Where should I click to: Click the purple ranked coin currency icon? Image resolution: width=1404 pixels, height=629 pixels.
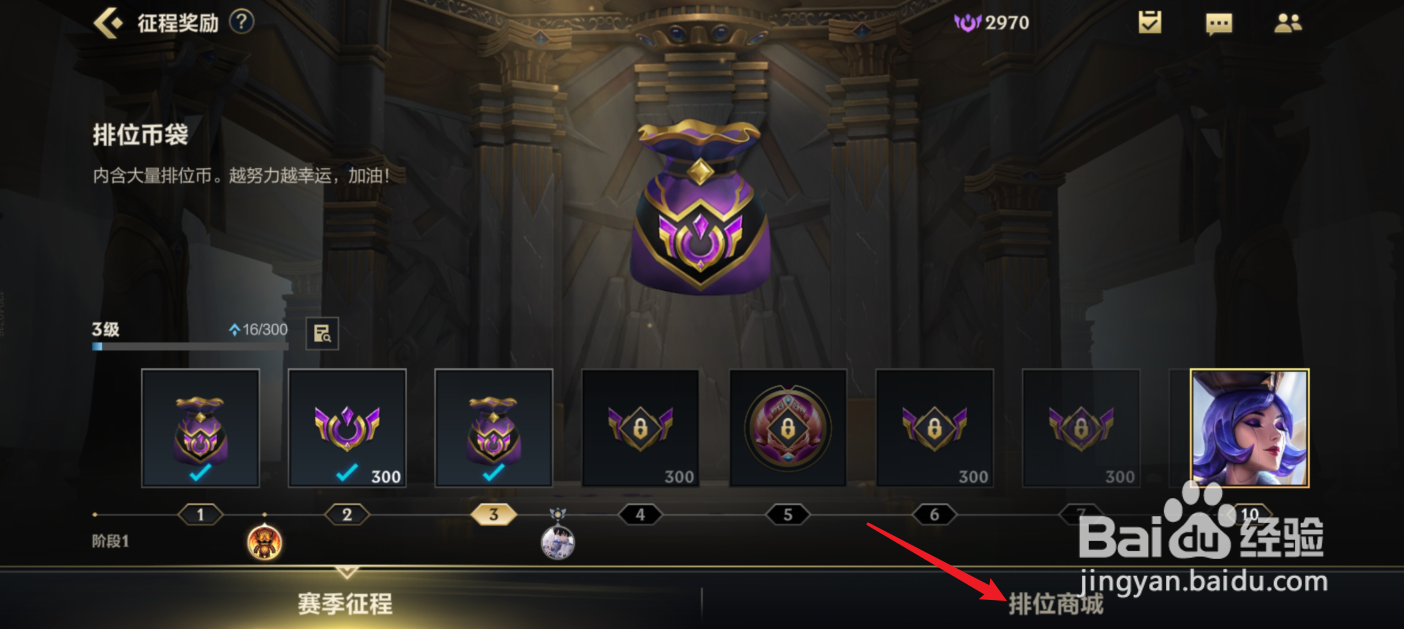pos(968,22)
